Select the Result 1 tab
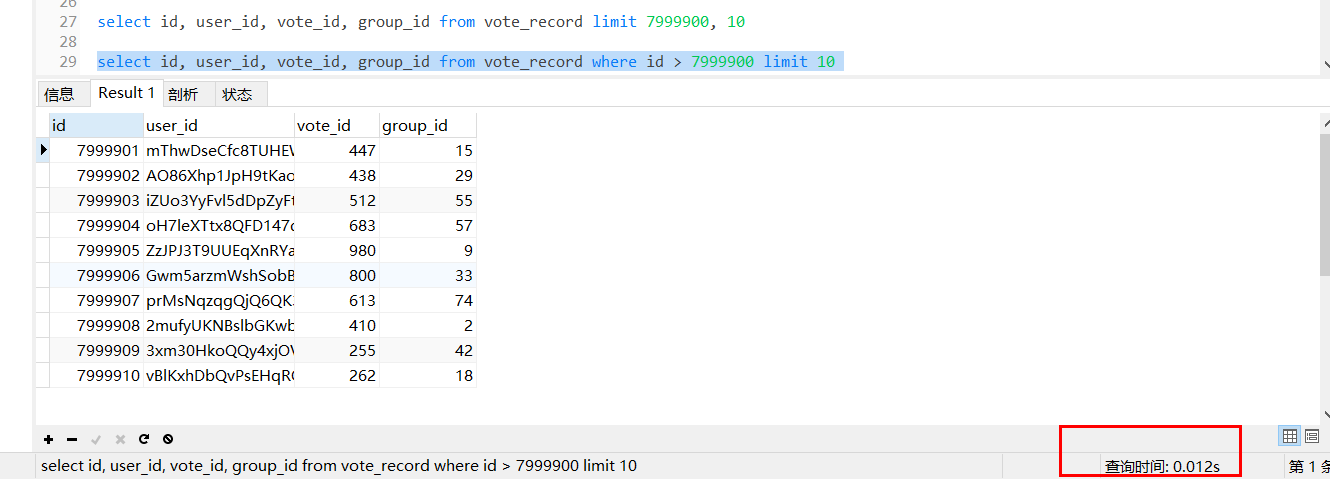This screenshot has height=479, width=1330. [126, 93]
